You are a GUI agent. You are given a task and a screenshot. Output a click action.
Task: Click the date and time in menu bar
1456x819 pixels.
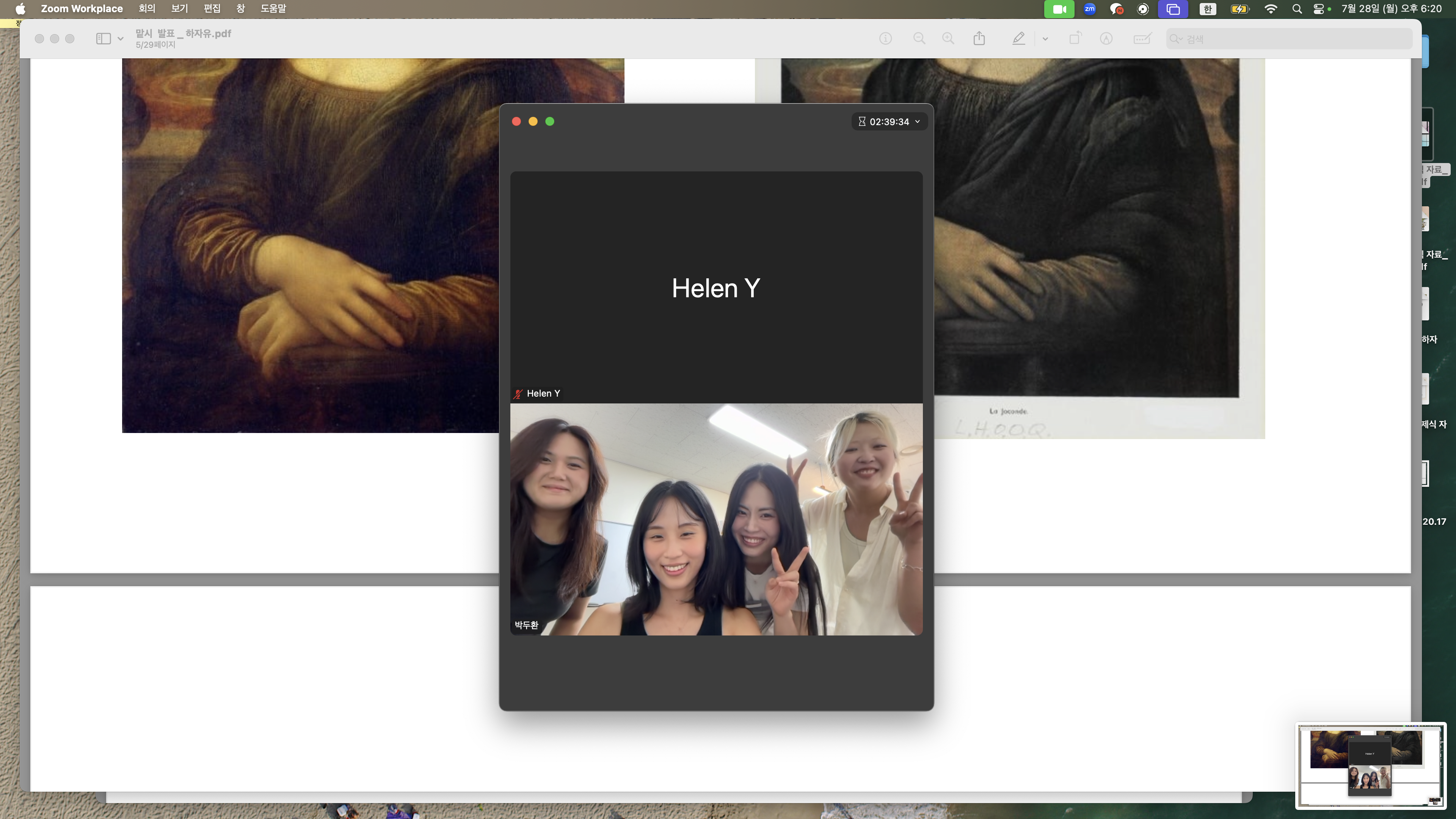tap(1392, 8)
